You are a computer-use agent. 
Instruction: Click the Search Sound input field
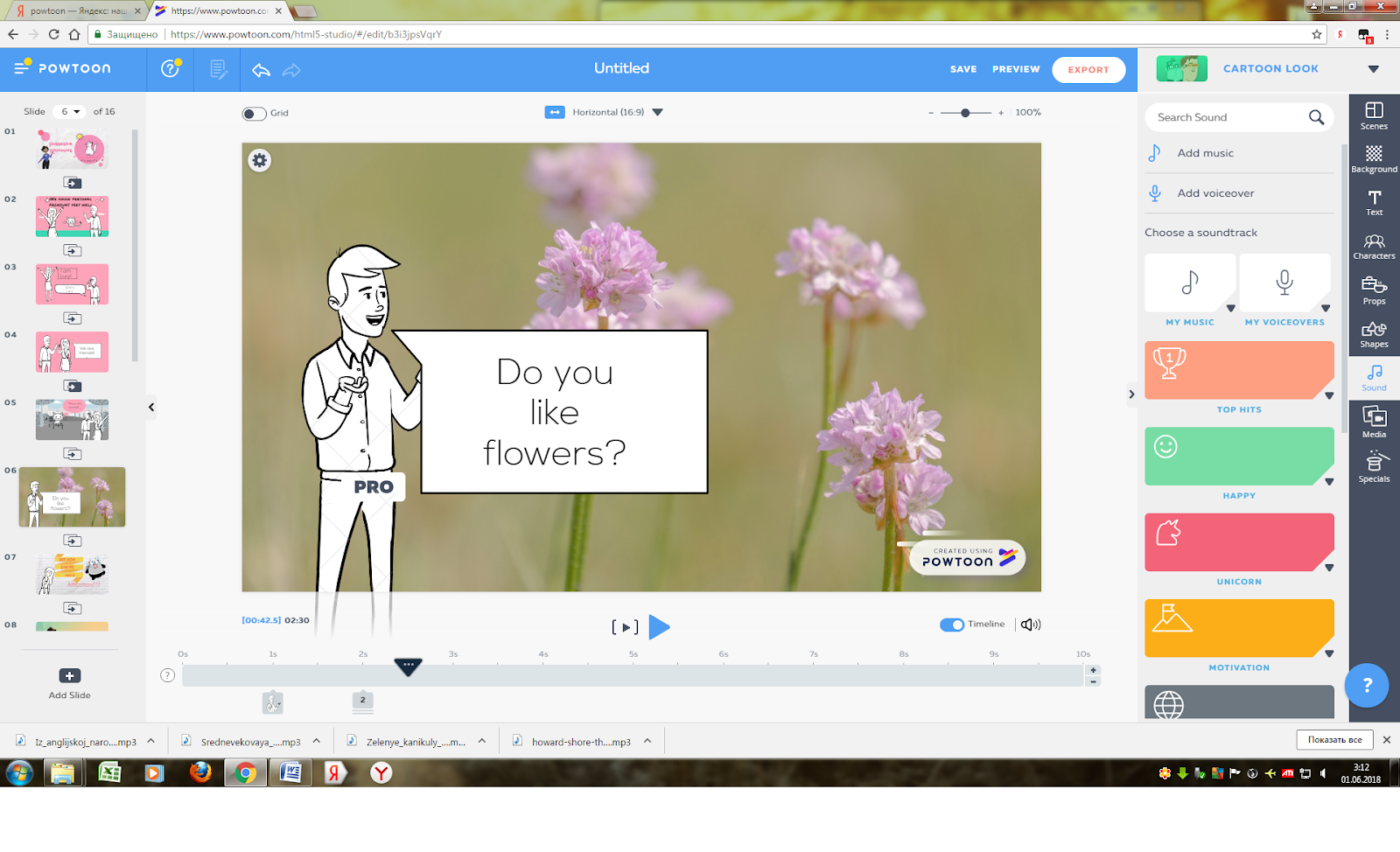tap(1239, 117)
